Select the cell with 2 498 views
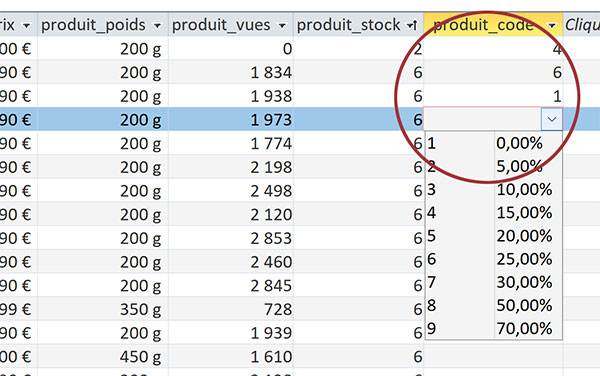This screenshot has height=376, width=600. (x=231, y=191)
